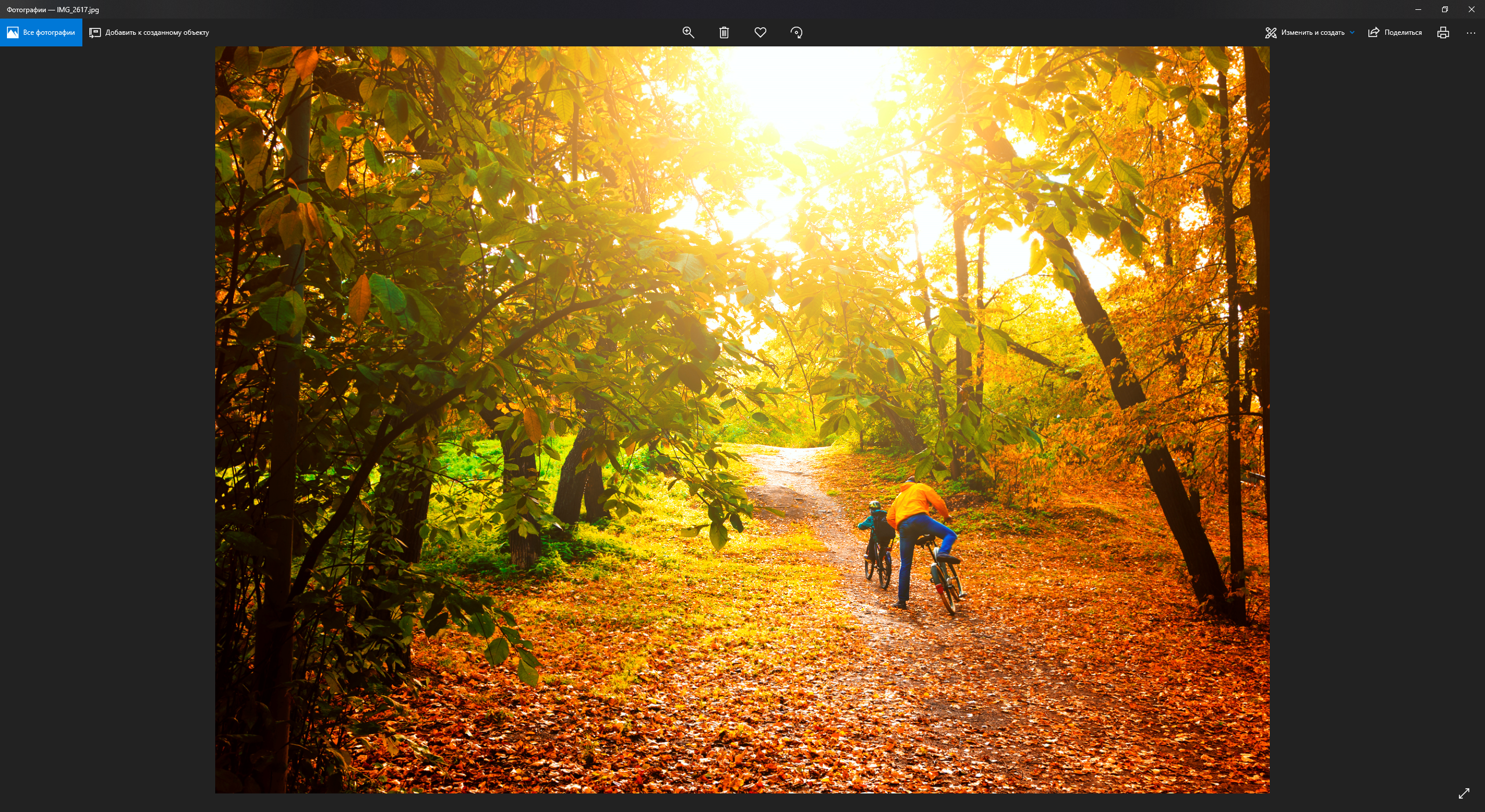Go back to Все фотографии

coord(41,32)
